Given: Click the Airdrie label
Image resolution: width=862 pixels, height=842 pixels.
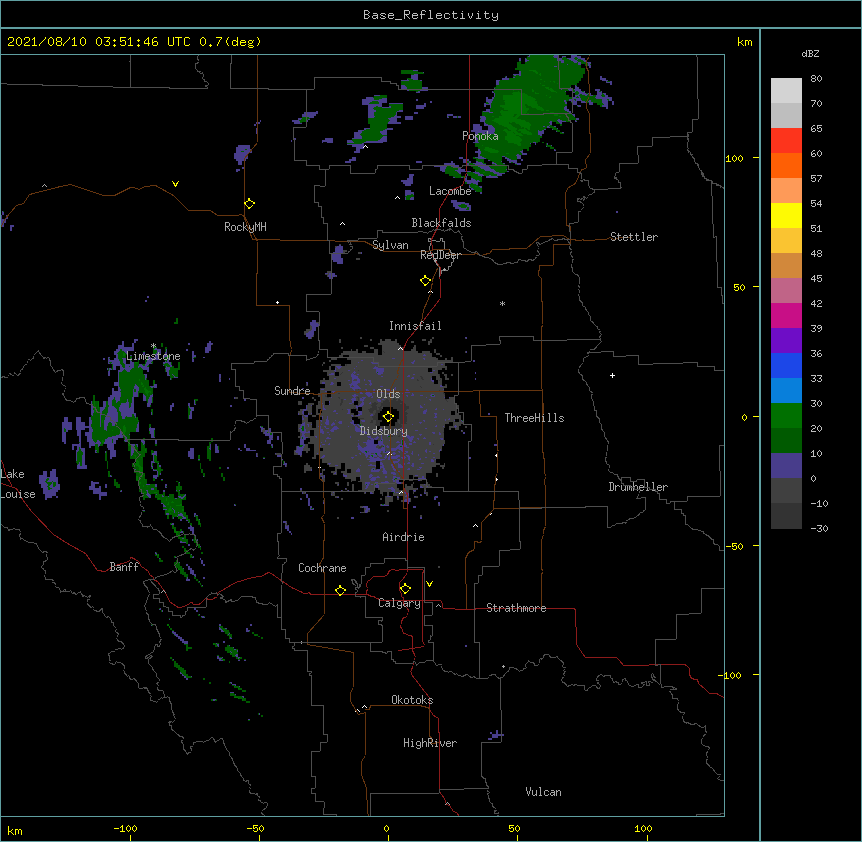Looking at the screenshot, I should point(403,537).
